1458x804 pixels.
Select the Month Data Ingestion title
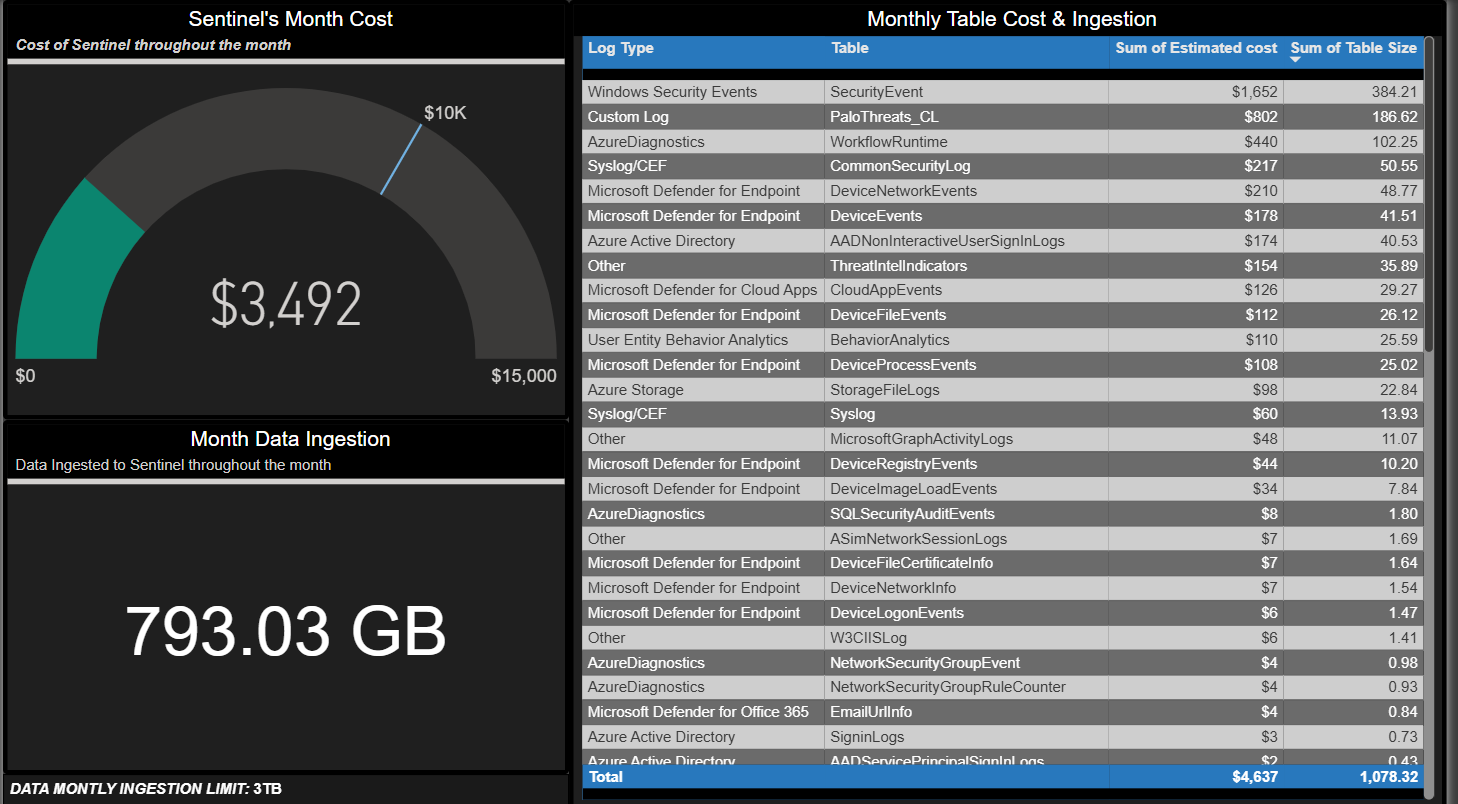290,439
